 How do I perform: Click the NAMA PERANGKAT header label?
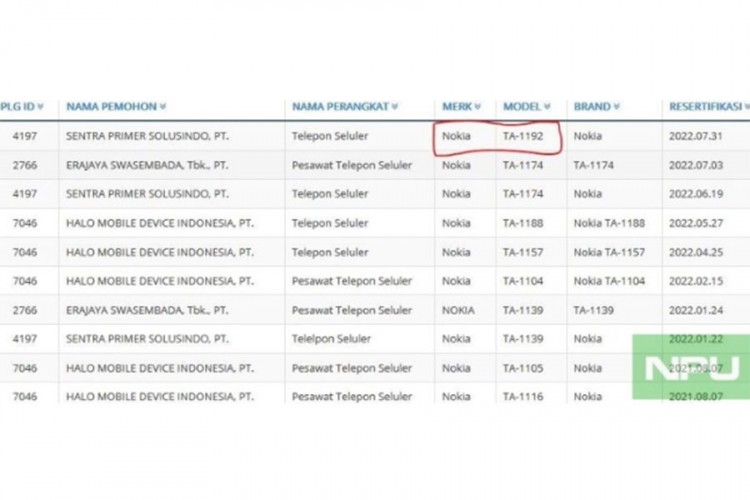341,107
